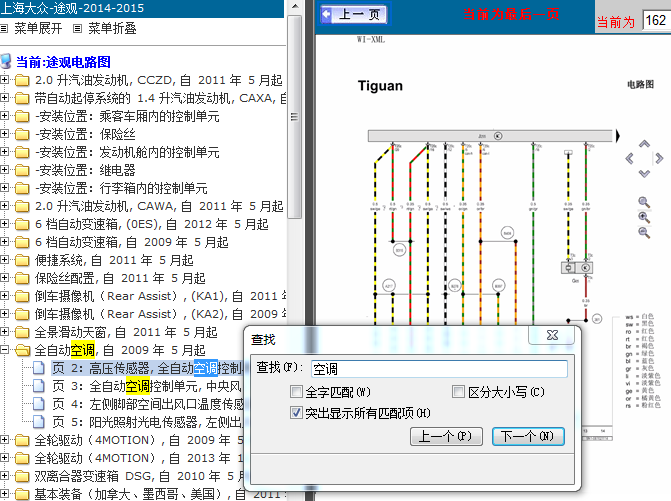Click the 查找 search text field
Image resolution: width=671 pixels, height=501 pixels.
click(439, 369)
